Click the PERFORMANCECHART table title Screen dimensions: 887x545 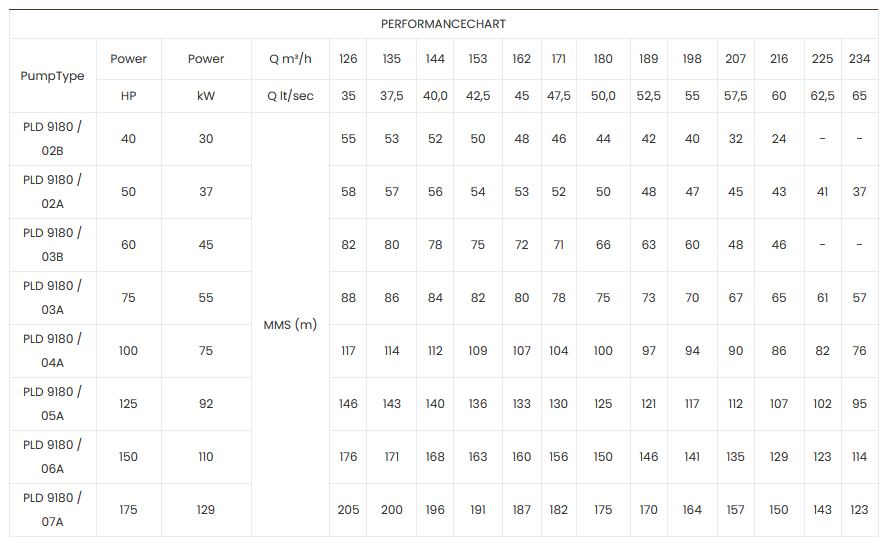(x=443, y=24)
